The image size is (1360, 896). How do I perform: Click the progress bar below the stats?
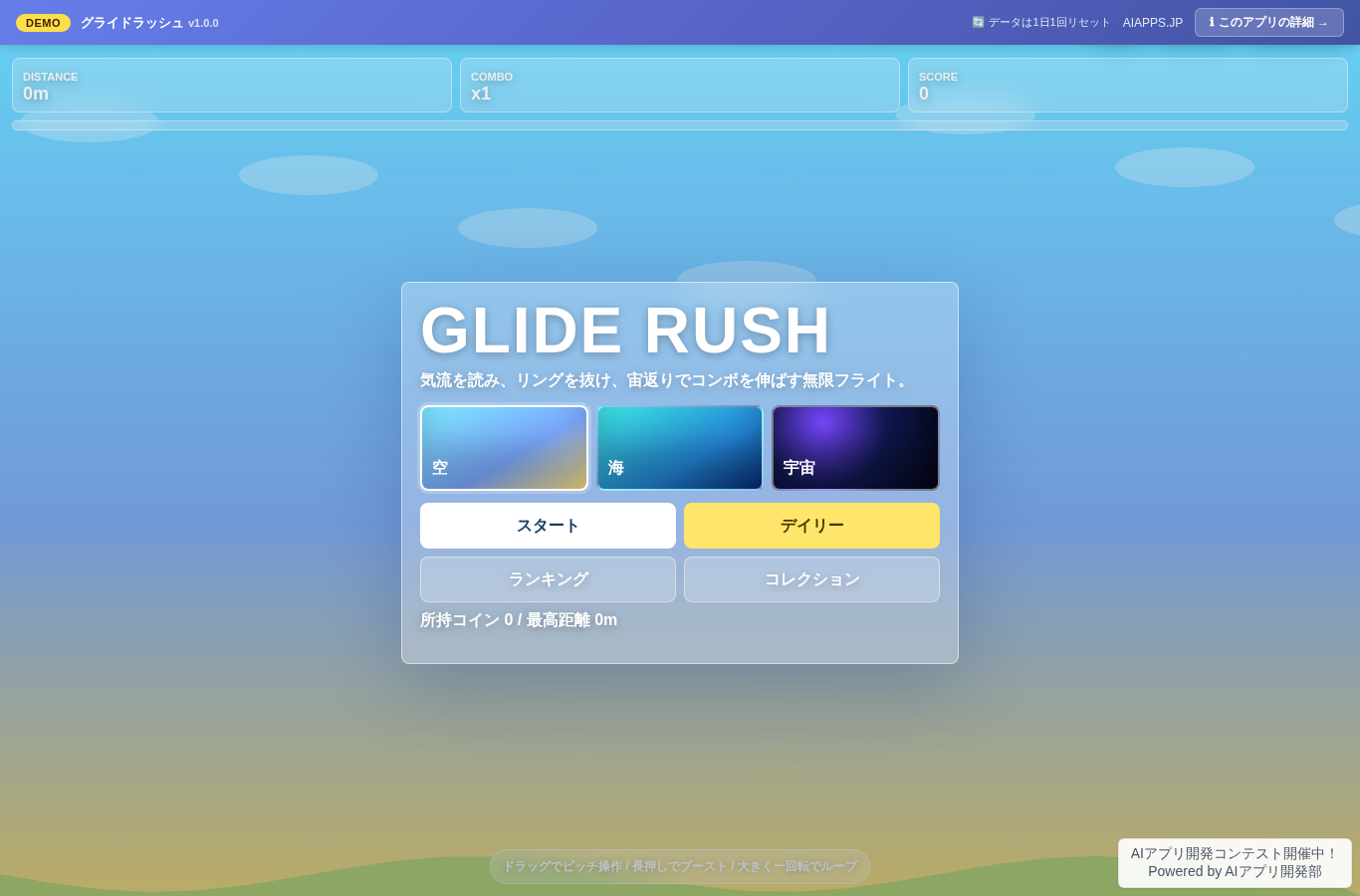pyautogui.click(x=680, y=125)
